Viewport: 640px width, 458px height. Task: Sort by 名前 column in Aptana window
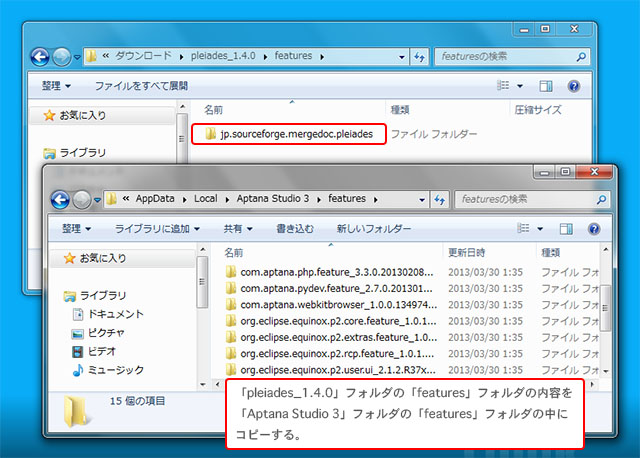234,253
